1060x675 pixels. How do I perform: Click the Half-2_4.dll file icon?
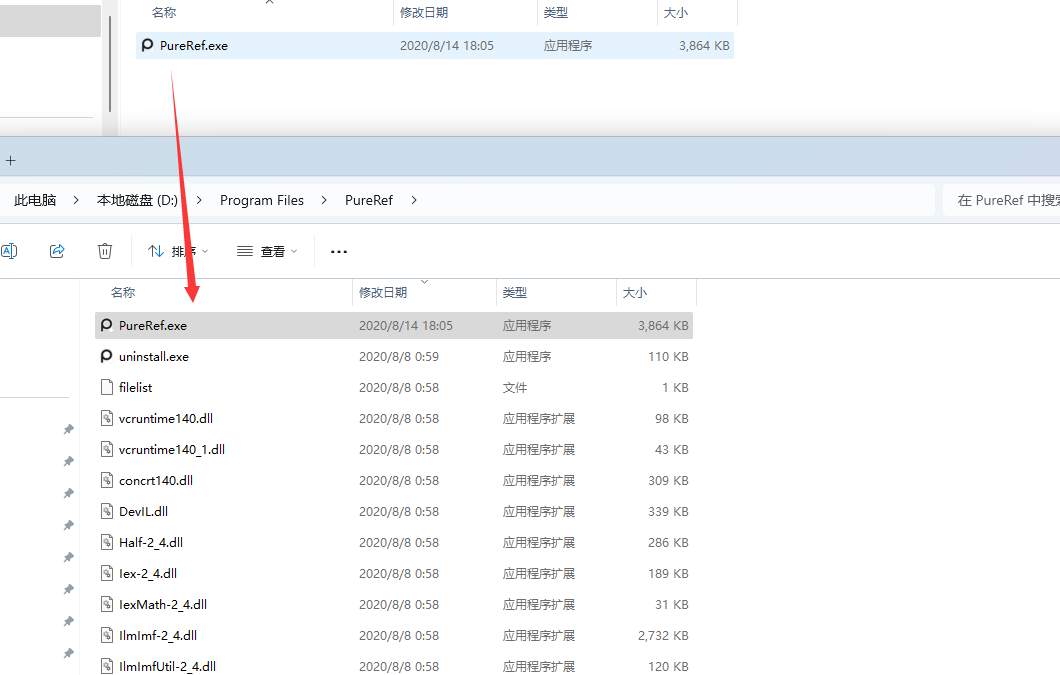106,542
